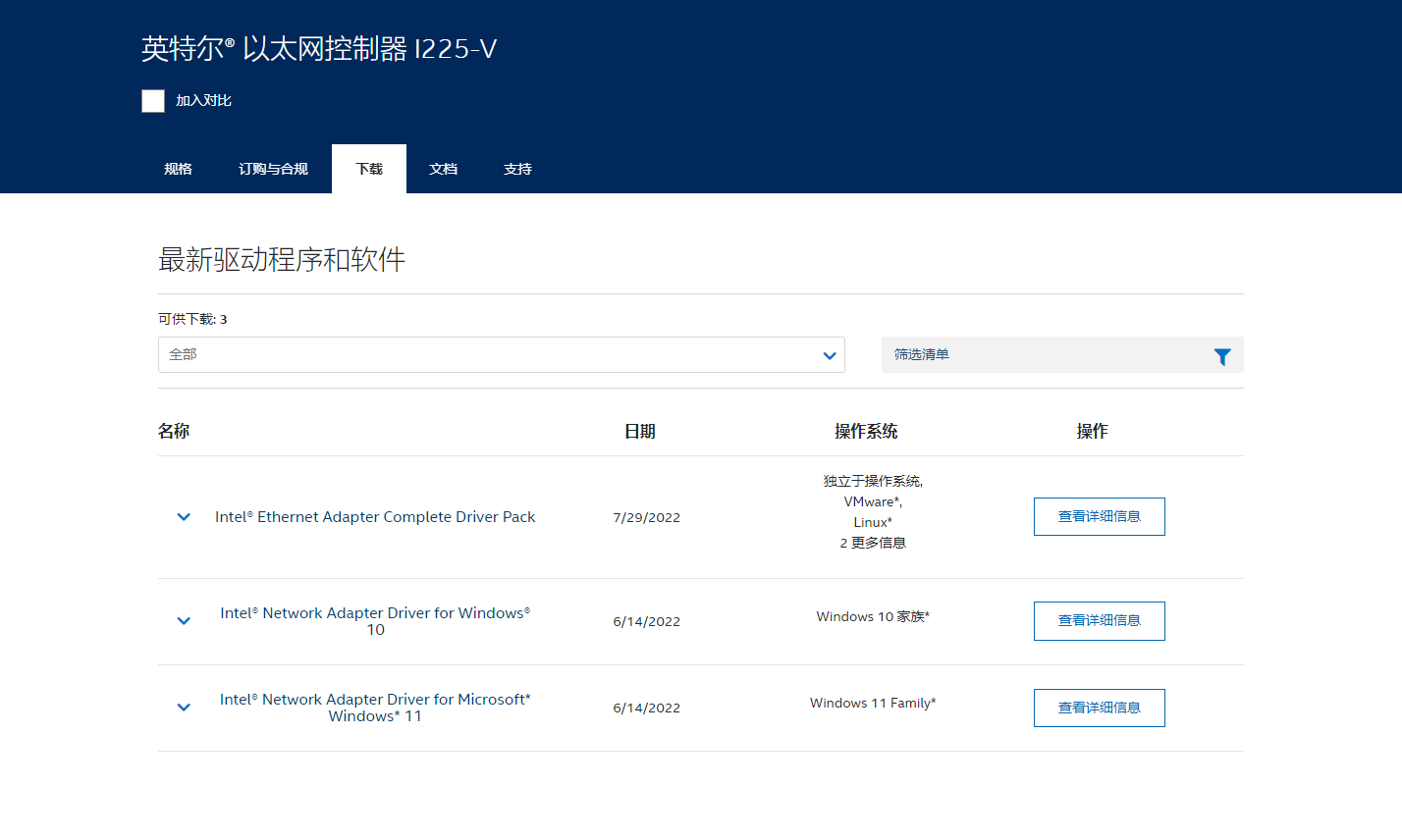Click the 2 更多信息 operating systems link
The height and width of the screenshot is (840, 1402).
[872, 542]
